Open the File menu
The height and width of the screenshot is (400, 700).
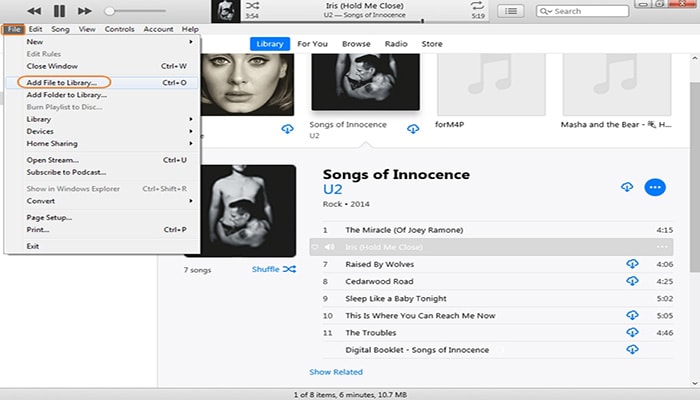[14, 29]
